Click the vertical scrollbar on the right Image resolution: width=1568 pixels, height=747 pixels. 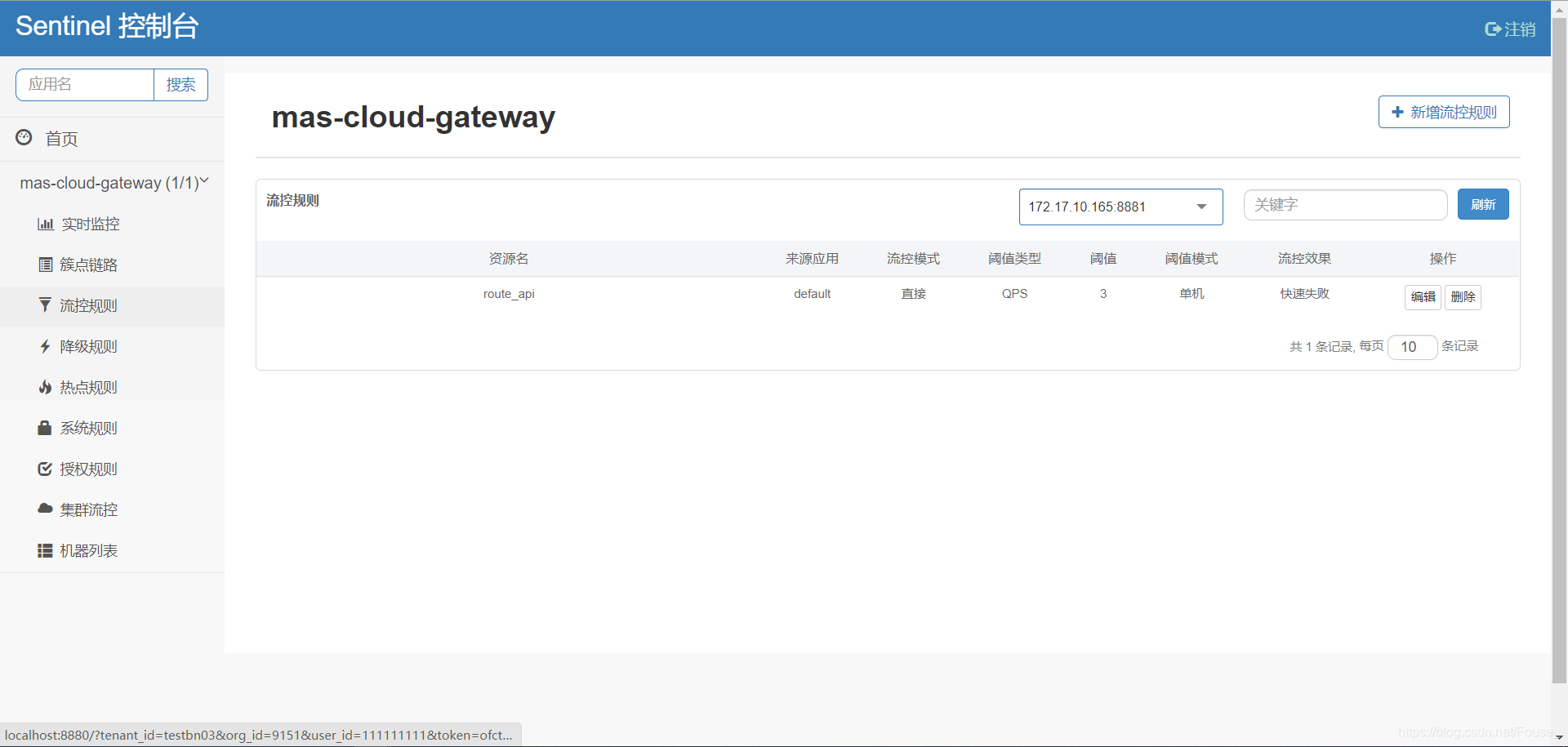1559,349
